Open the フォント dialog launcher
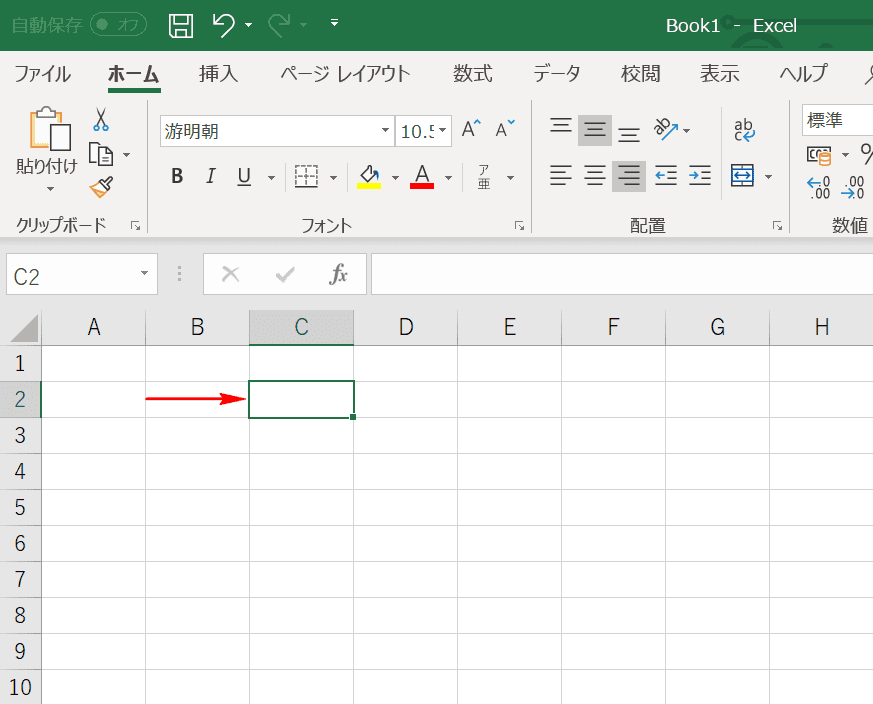873x704 pixels. coord(519,226)
